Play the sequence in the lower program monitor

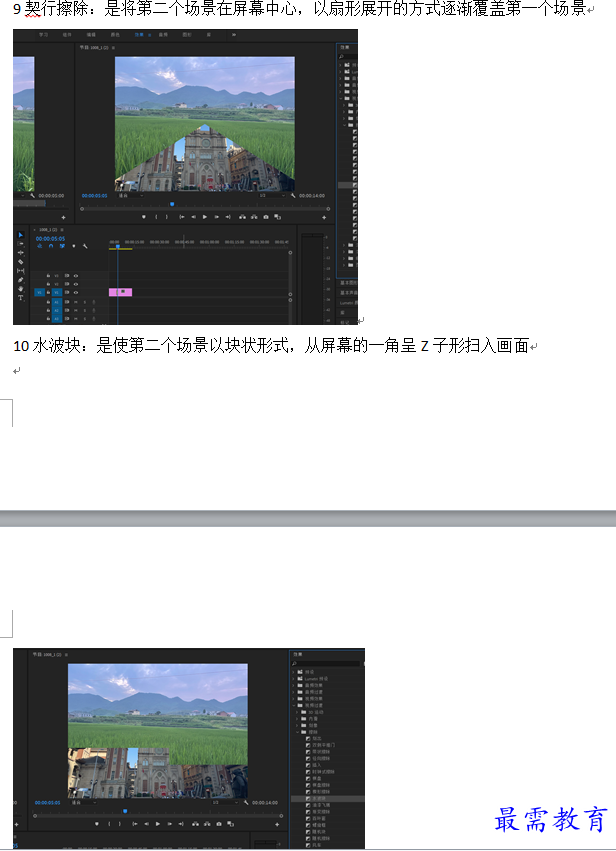tap(157, 824)
